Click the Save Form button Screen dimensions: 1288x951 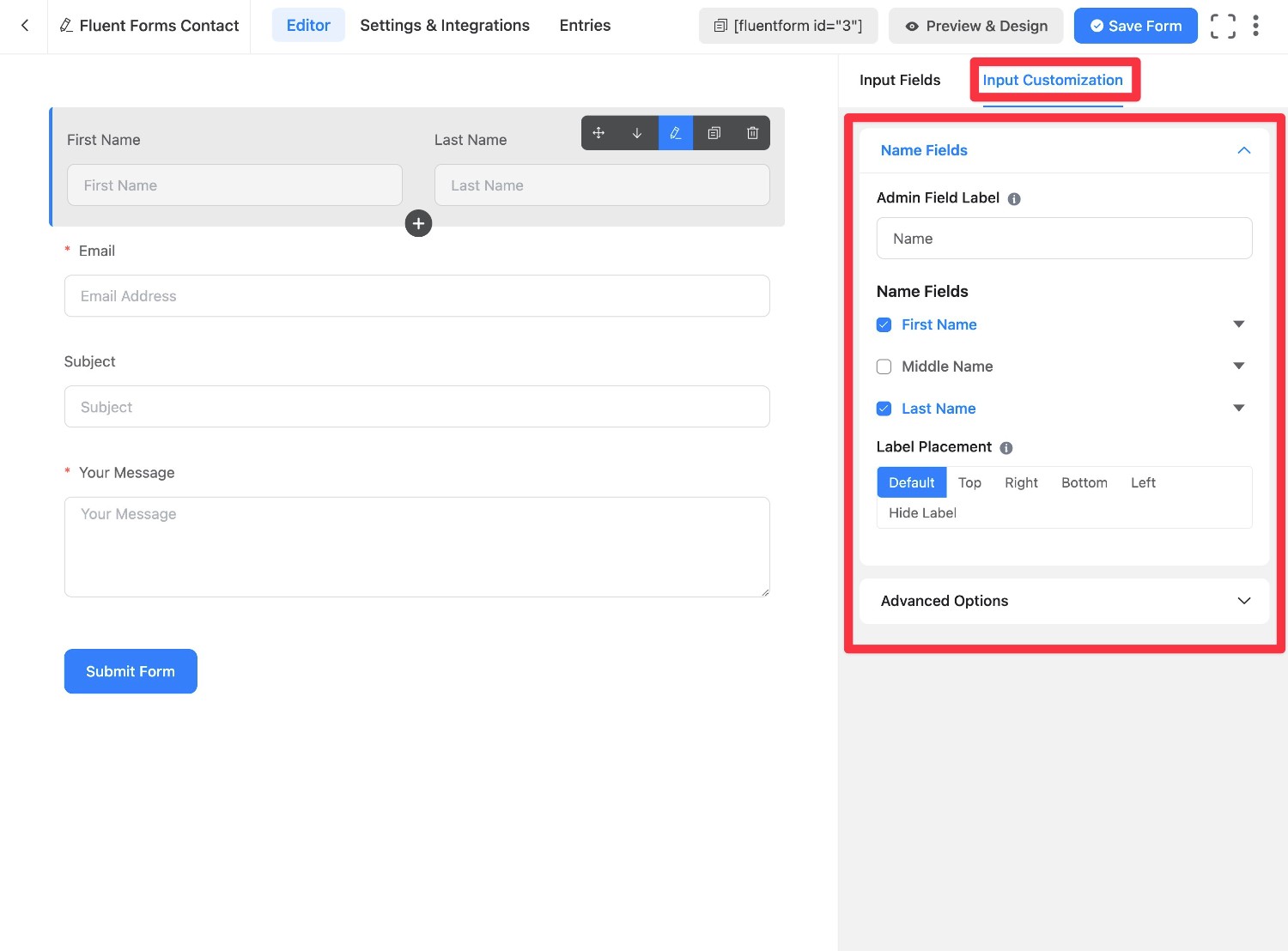click(x=1135, y=26)
